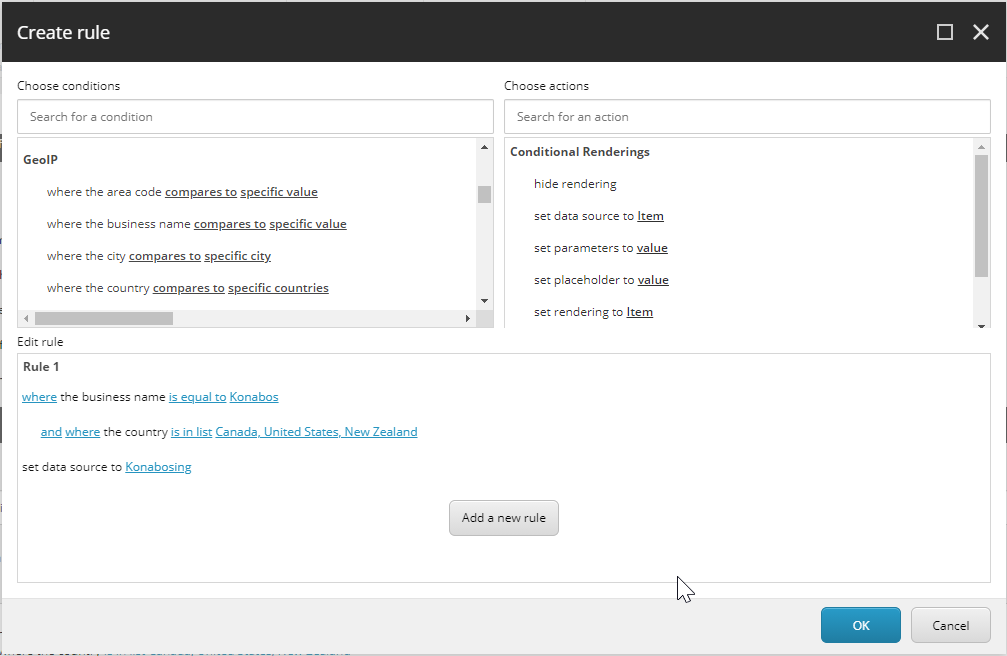Click the action search field
The image size is (1007, 656).
click(x=746, y=117)
